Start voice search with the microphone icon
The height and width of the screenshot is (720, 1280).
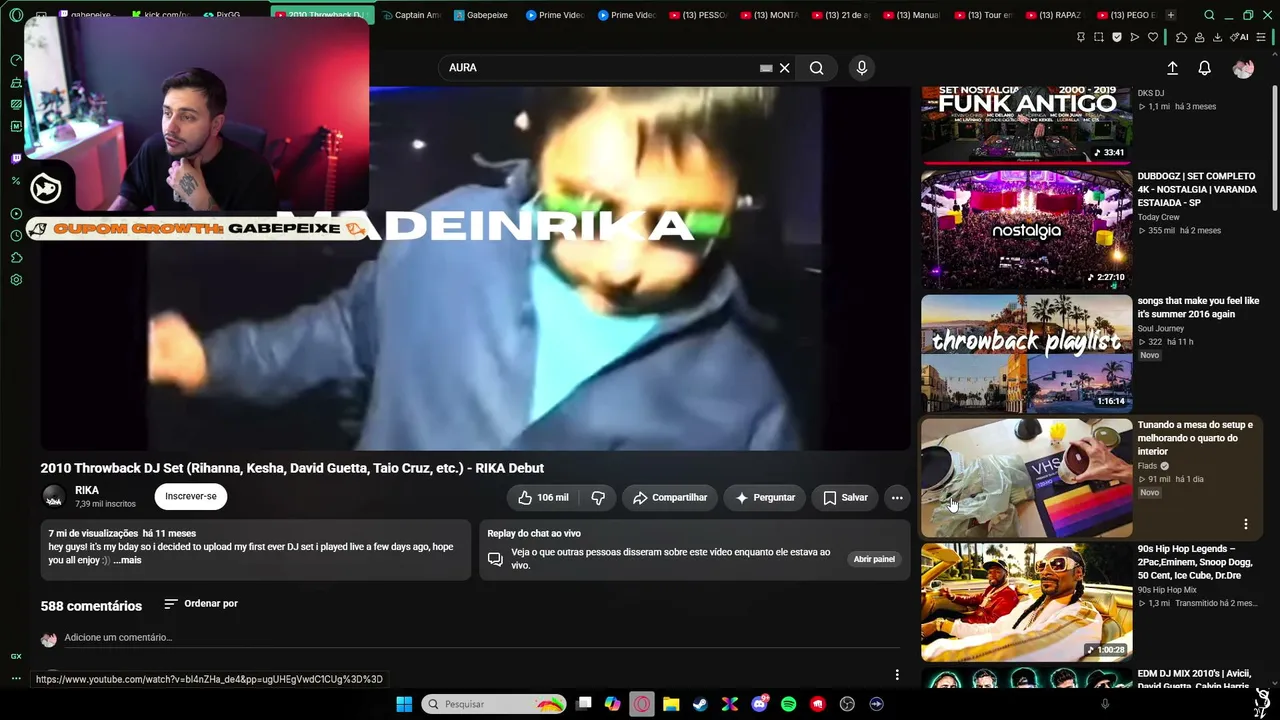pyautogui.click(x=862, y=68)
